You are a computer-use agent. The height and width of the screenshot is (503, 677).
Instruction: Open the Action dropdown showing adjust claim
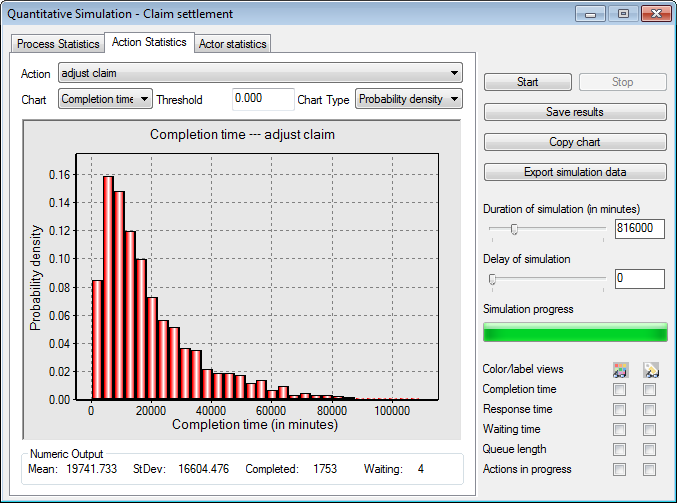coord(260,73)
